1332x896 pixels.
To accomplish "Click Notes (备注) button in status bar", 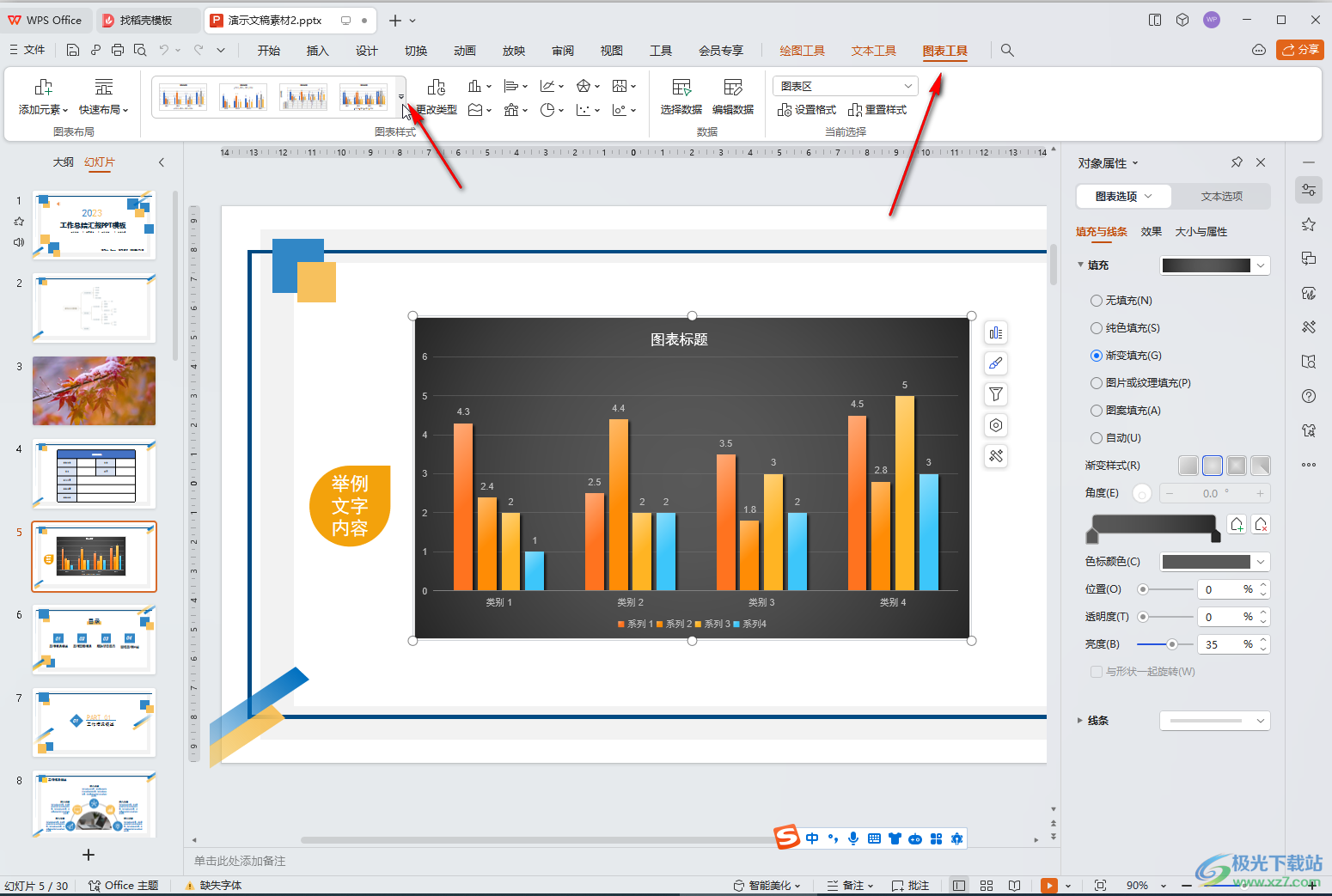I will 850,886.
